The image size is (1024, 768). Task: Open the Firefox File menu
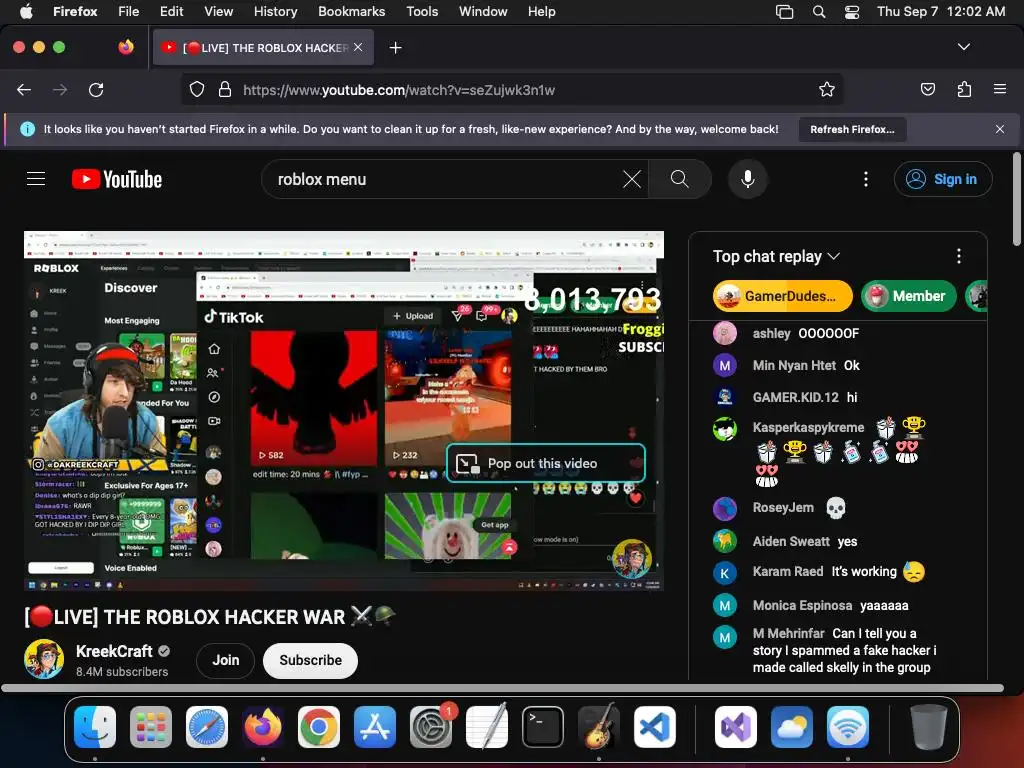(x=128, y=12)
